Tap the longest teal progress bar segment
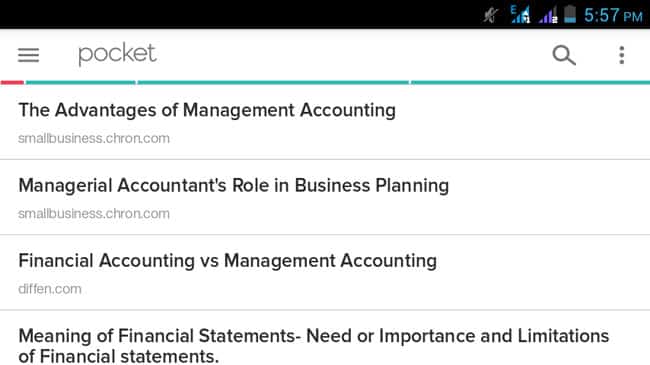Image resolution: width=650 pixels, height=365 pixels. [x=273, y=83]
